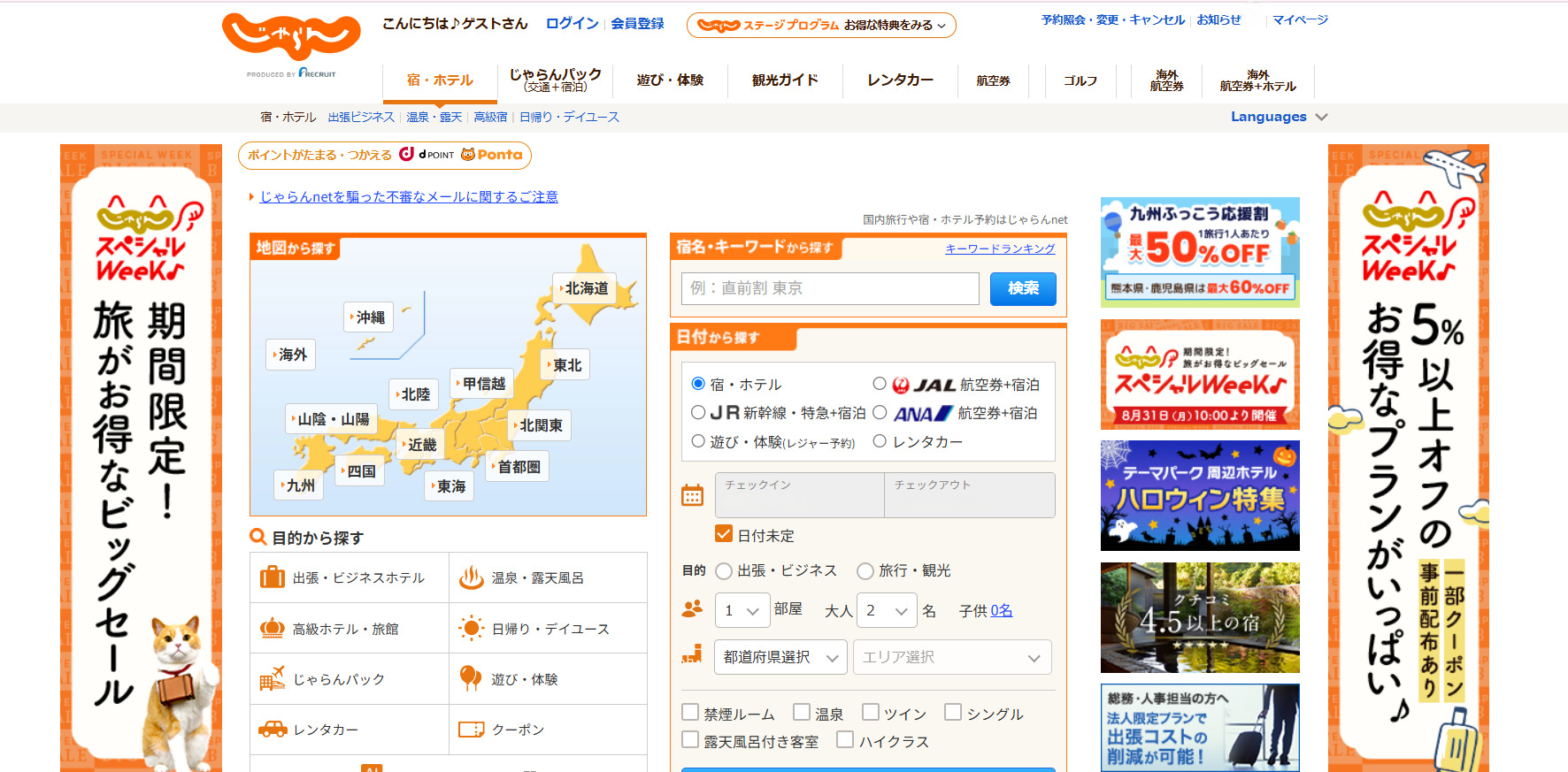1568x772 pixels.
Task: Click the ログイン link
Action: click(x=572, y=24)
